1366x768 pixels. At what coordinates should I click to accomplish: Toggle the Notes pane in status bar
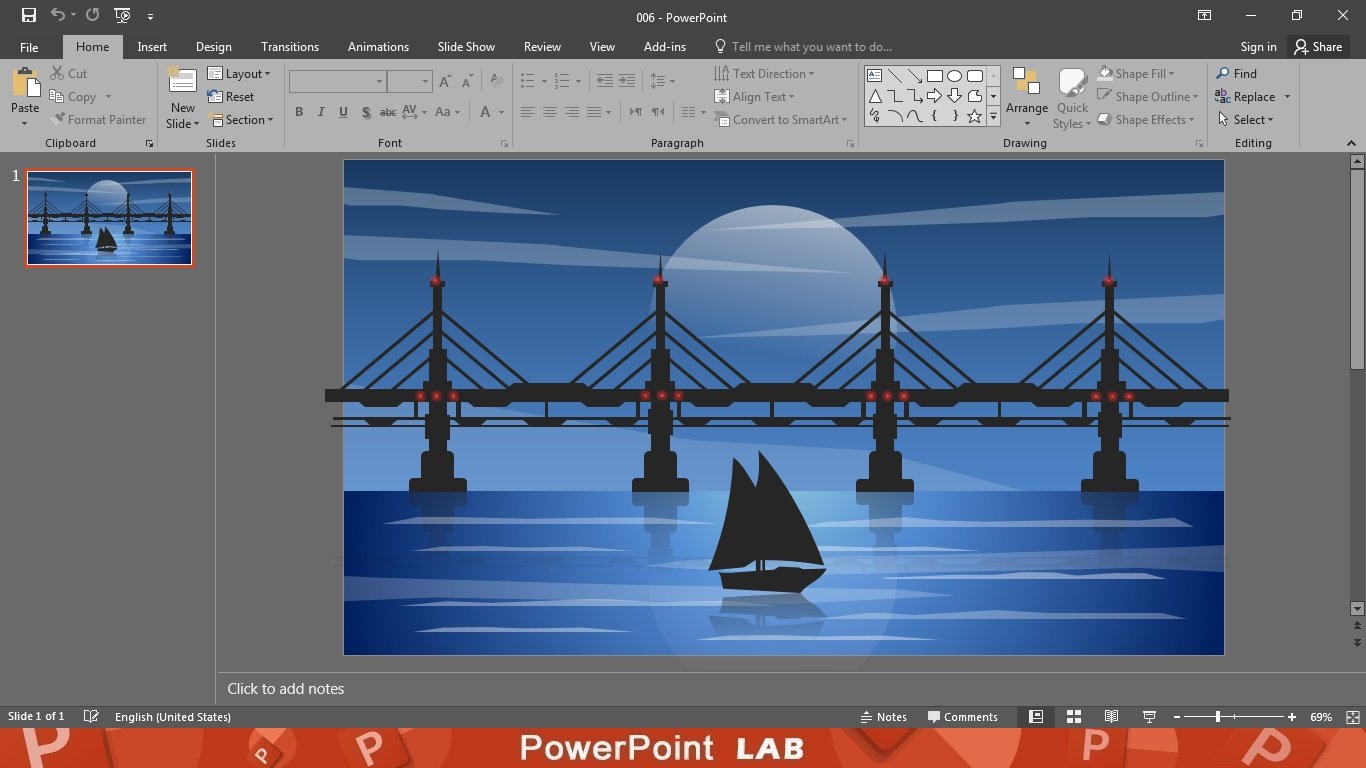tap(884, 717)
